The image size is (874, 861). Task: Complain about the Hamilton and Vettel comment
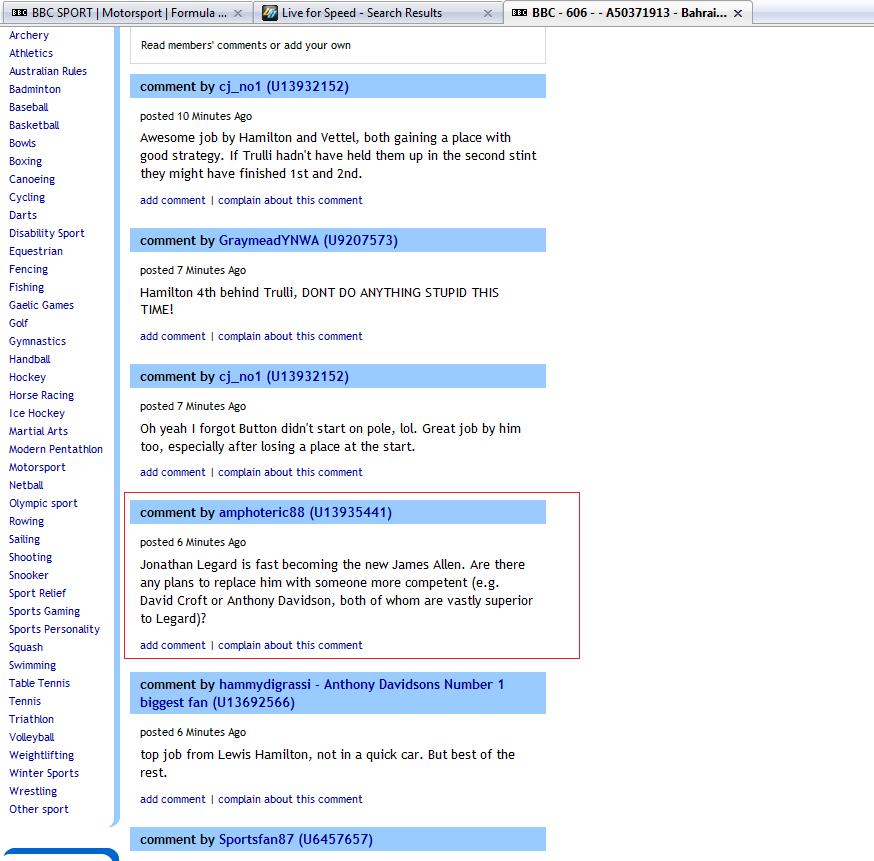pyautogui.click(x=290, y=200)
